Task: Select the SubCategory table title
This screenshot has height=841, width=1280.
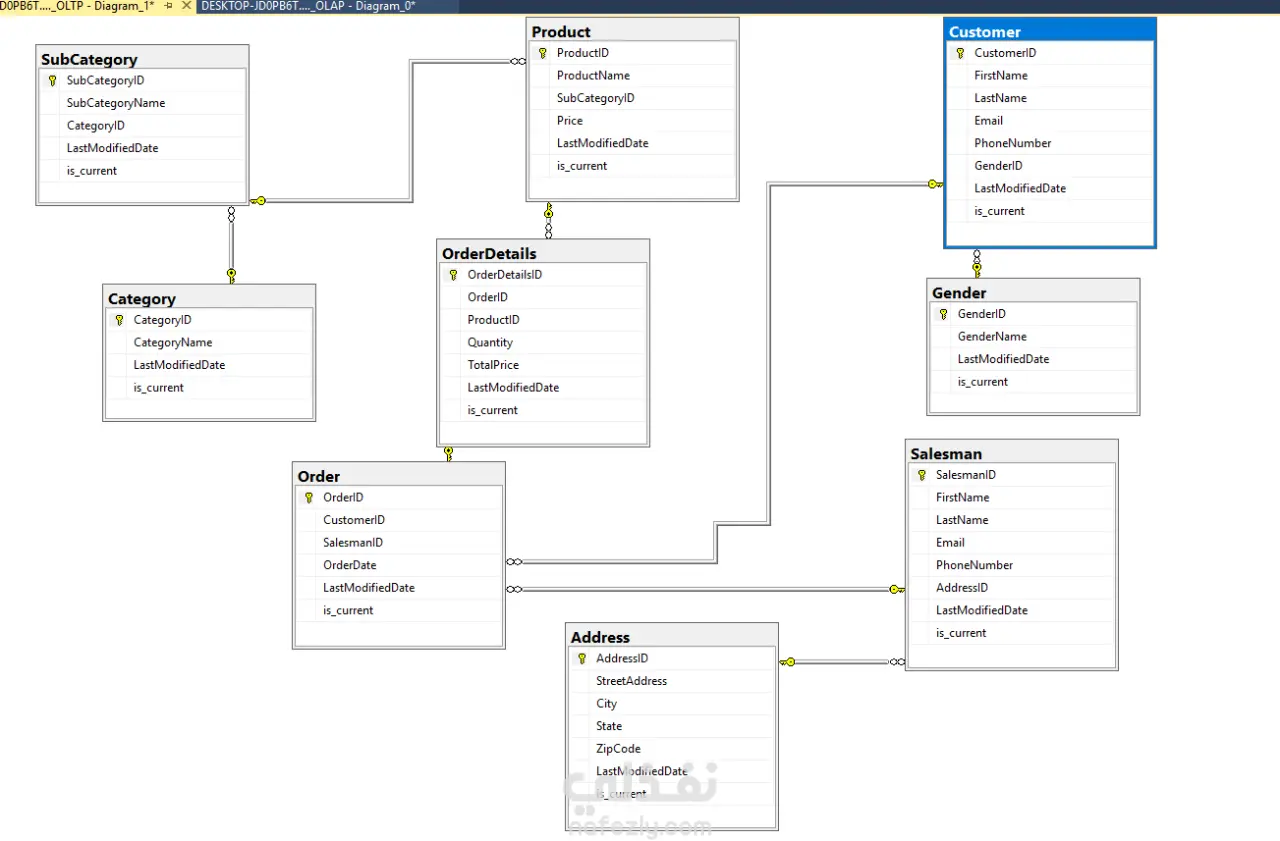Action: 89,59
